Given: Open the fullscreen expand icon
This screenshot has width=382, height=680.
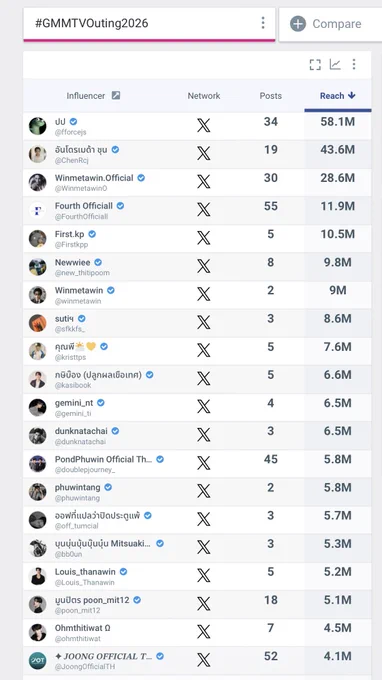Looking at the screenshot, I should click(x=315, y=65).
